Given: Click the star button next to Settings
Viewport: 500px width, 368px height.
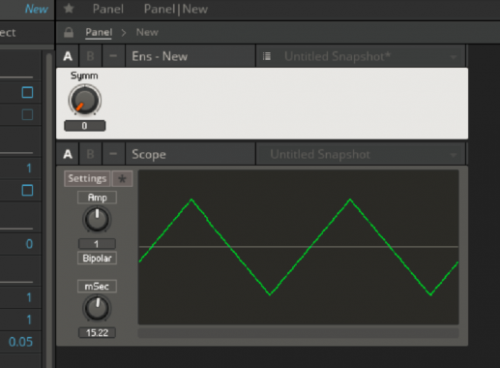Looking at the screenshot, I should 122,179.
